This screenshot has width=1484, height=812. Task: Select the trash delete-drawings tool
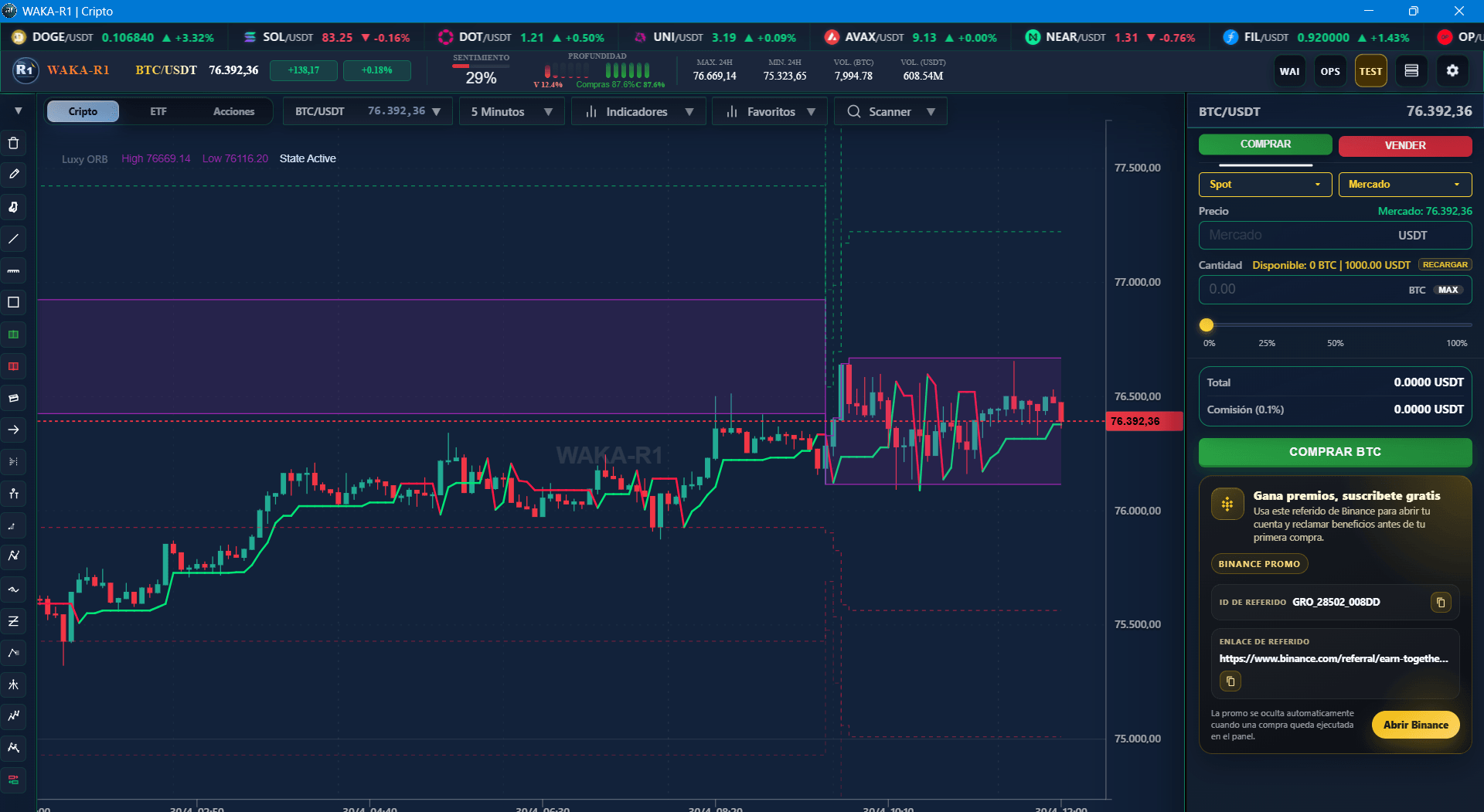click(x=13, y=143)
